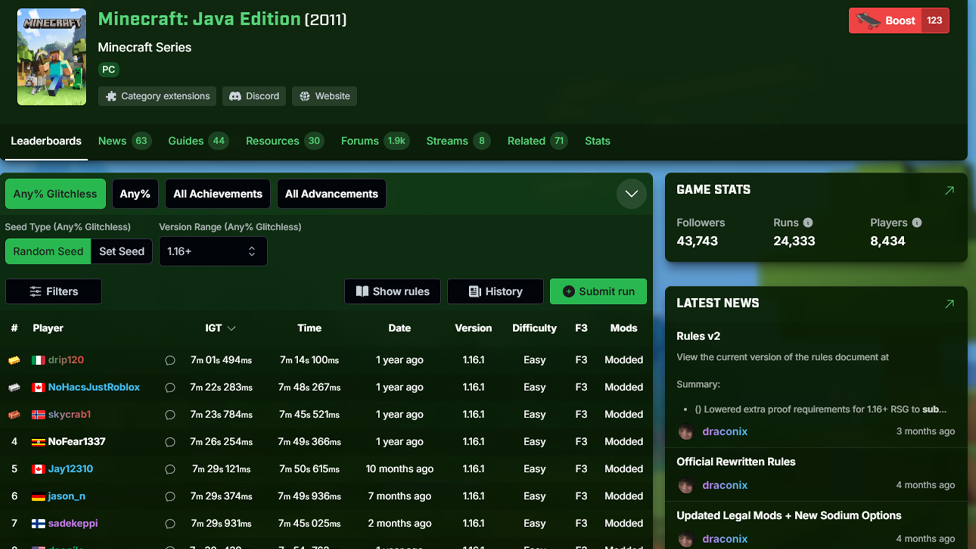Click the PC platform badge
The height and width of the screenshot is (549, 976).
(108, 70)
